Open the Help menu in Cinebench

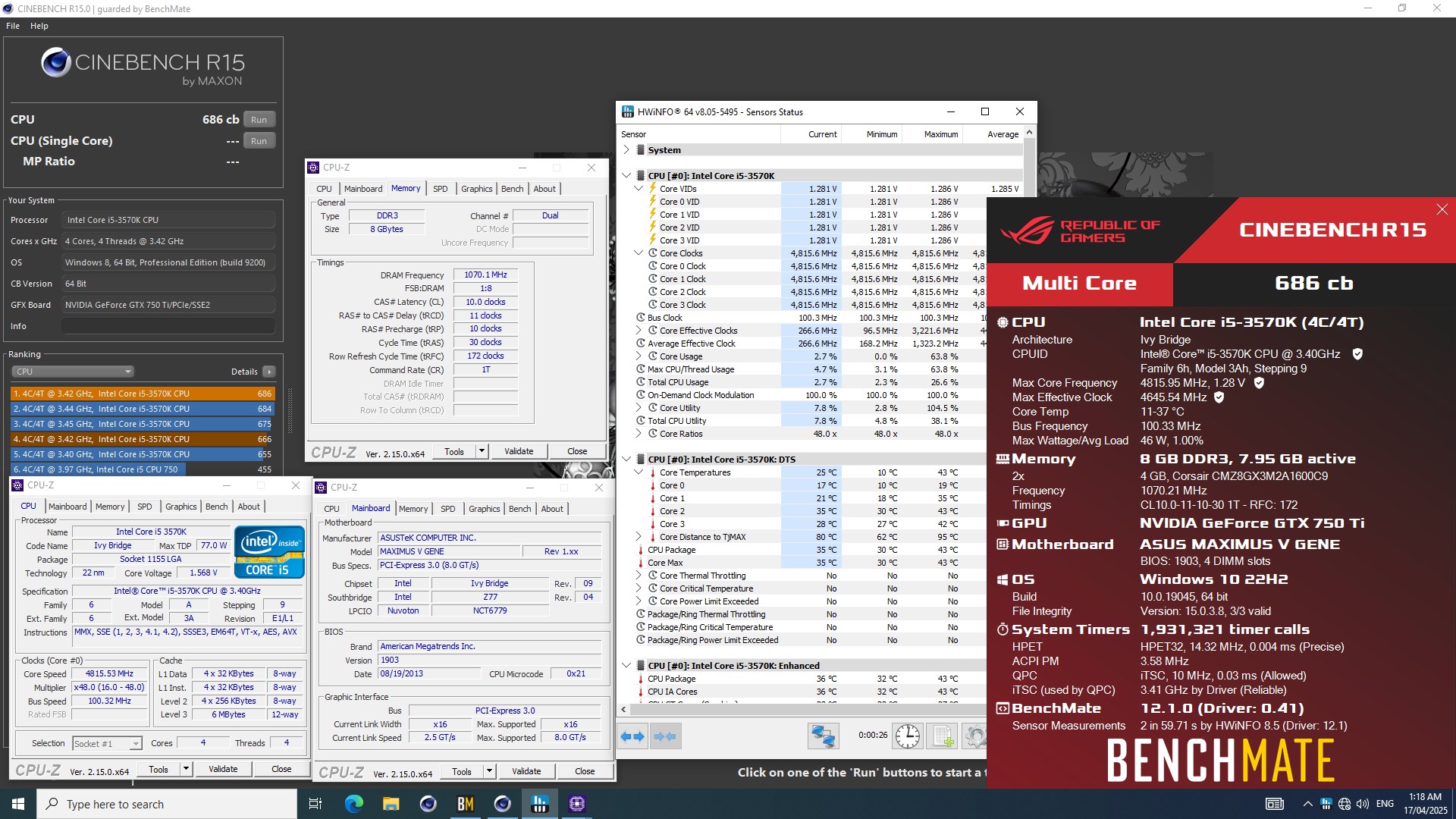click(x=39, y=26)
